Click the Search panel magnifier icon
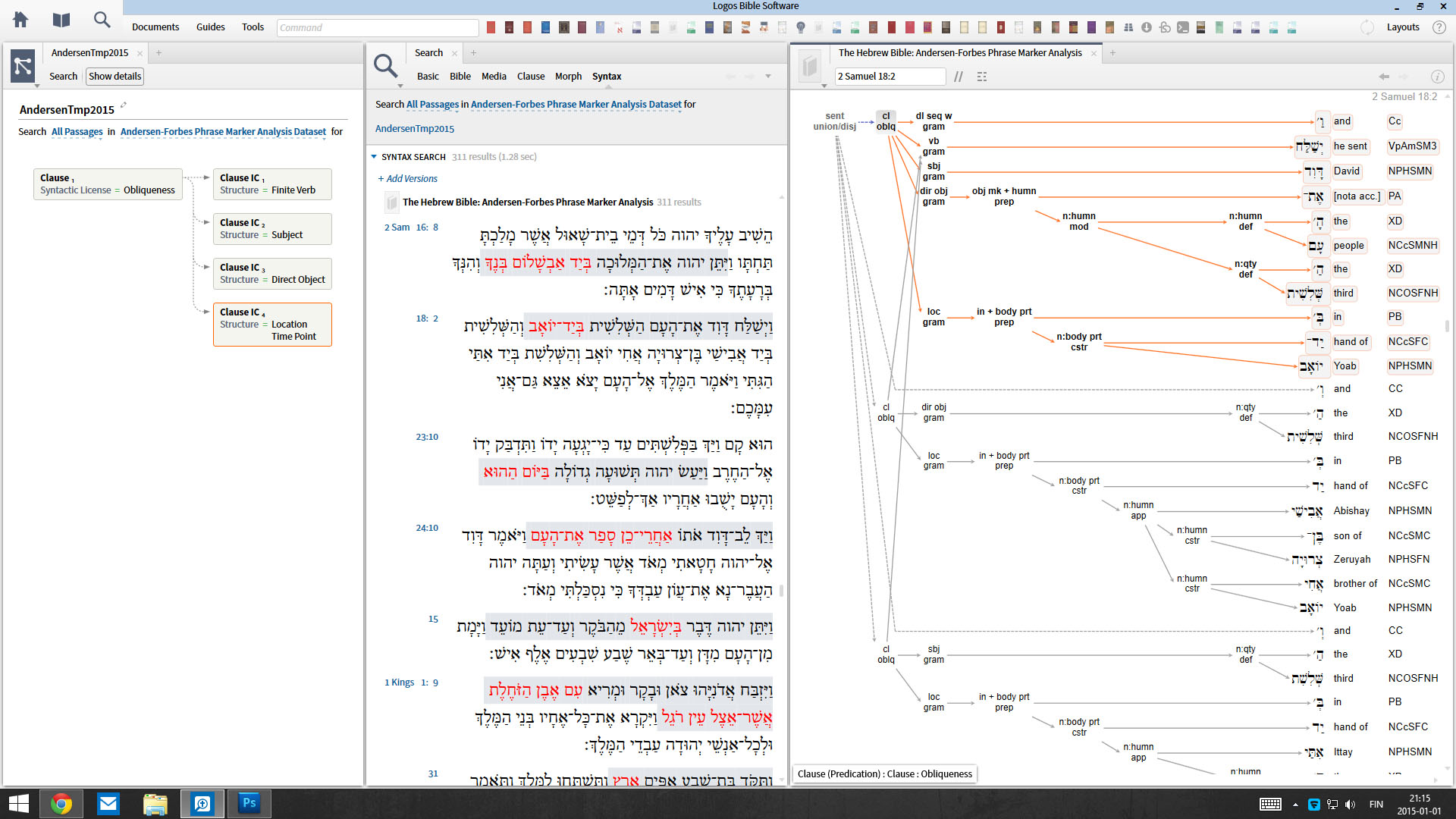 (385, 66)
